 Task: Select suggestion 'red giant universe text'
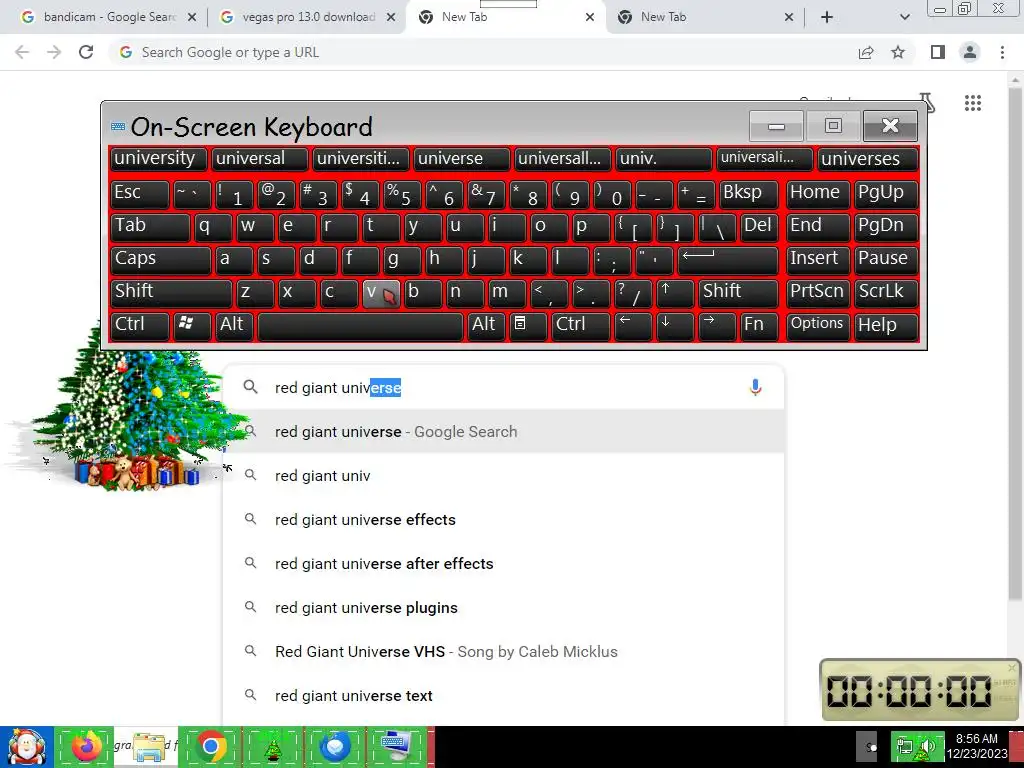pyautogui.click(x=503, y=696)
